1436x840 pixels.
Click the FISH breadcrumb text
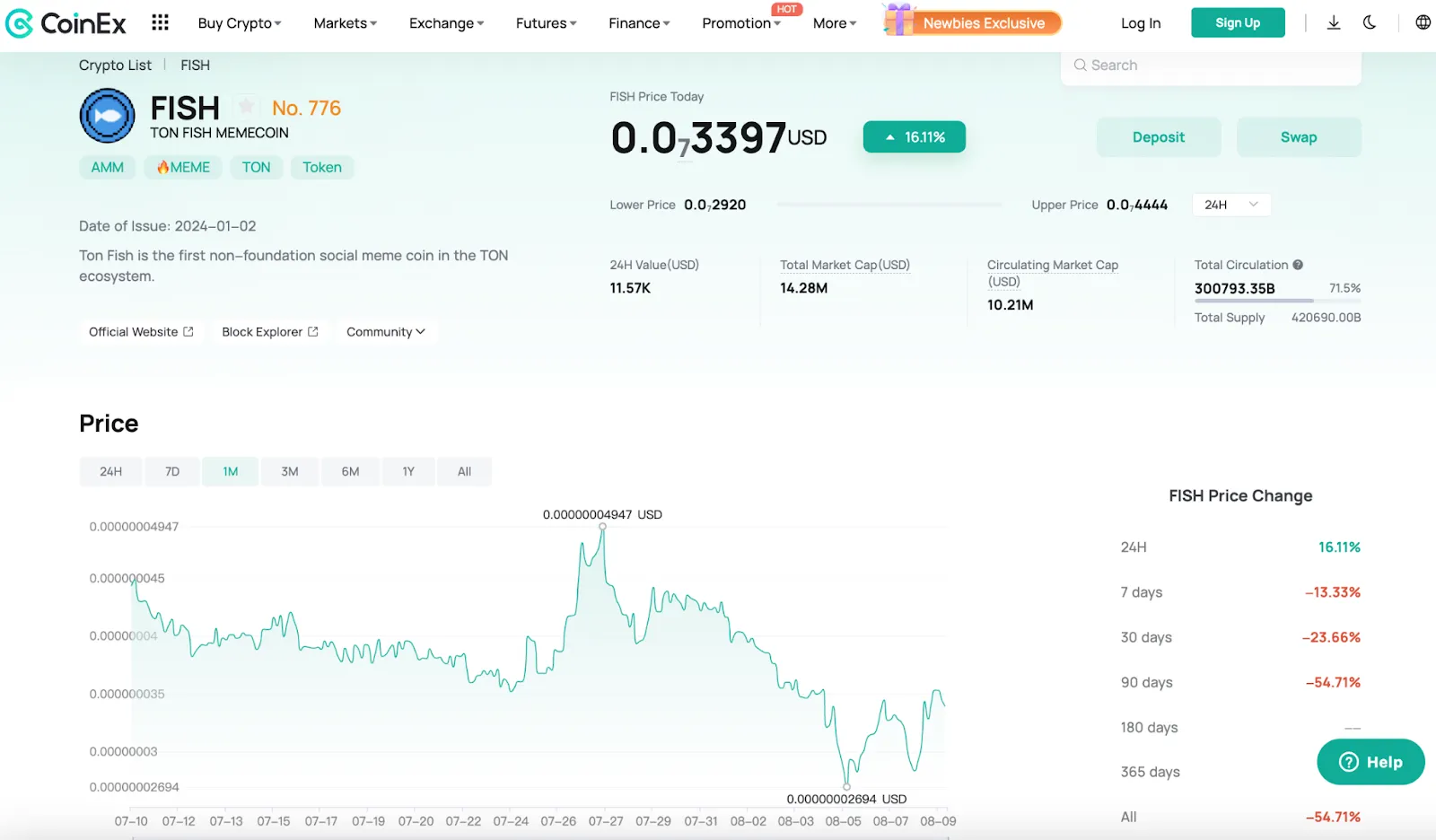point(195,65)
